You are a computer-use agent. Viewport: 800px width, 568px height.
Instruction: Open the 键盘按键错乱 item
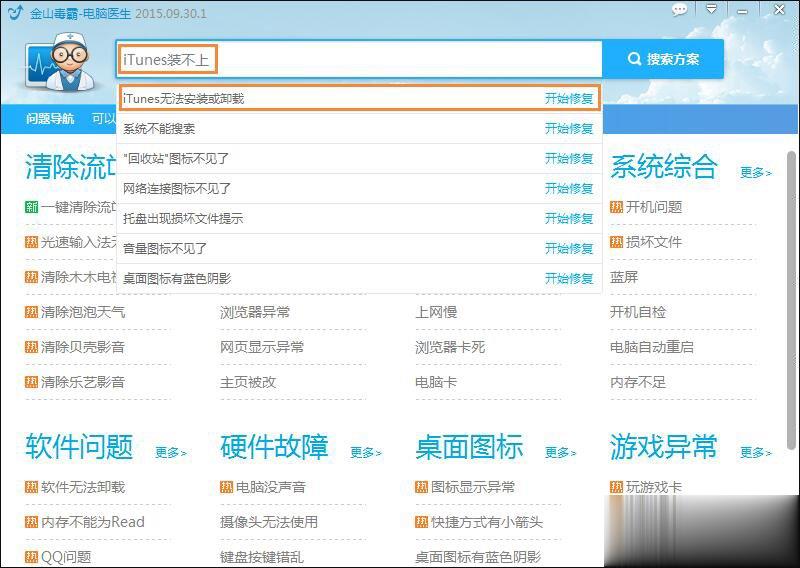point(262,557)
